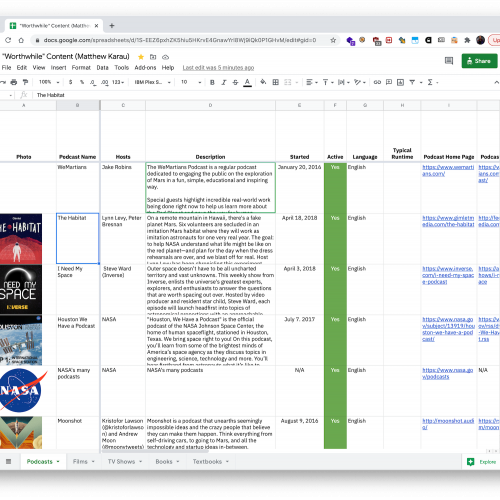This screenshot has height=500, width=500.
Task: Open the Edit menu
Action: [22, 68]
